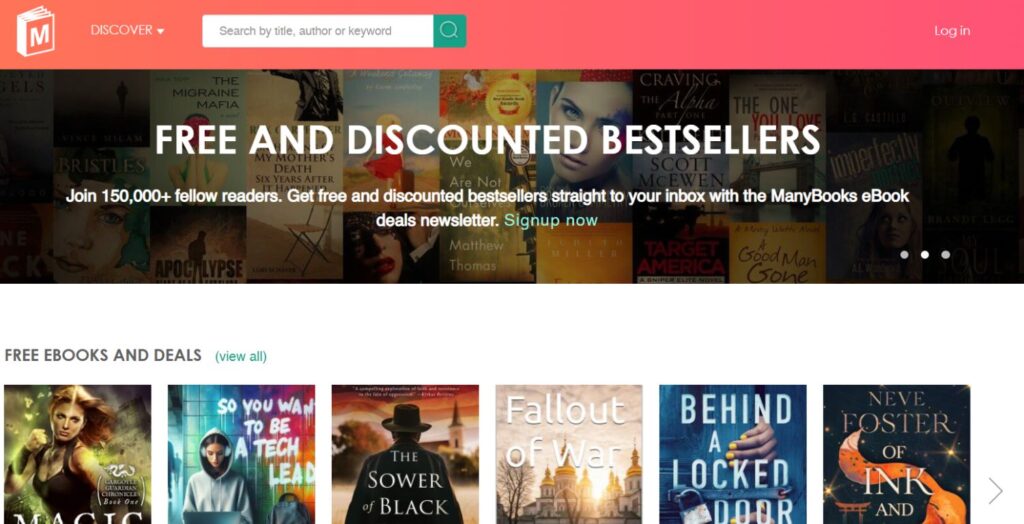Open So You Want to Be a Tech Lead cover
Image resolution: width=1024 pixels, height=524 pixels.
point(242,454)
